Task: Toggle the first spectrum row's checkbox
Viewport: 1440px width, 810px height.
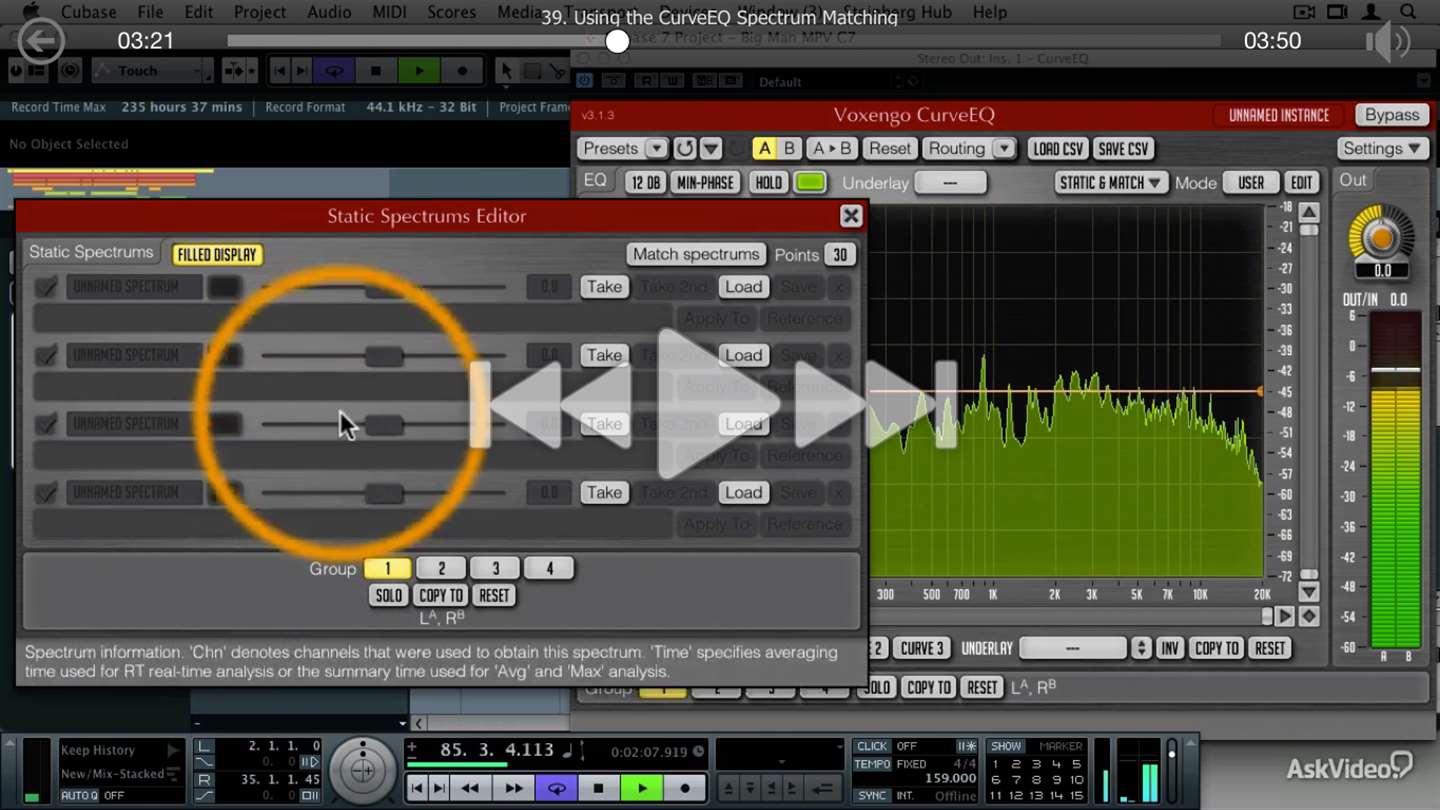Action: tap(46, 287)
